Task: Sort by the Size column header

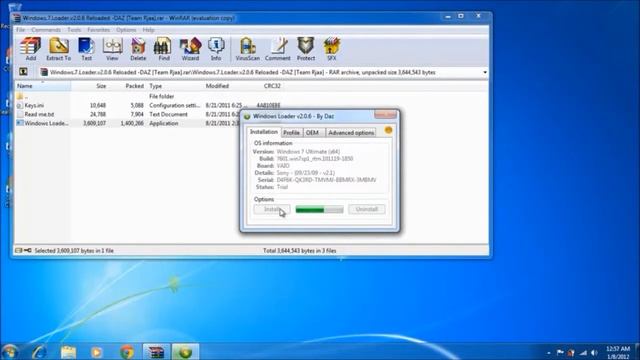Action: coord(90,86)
